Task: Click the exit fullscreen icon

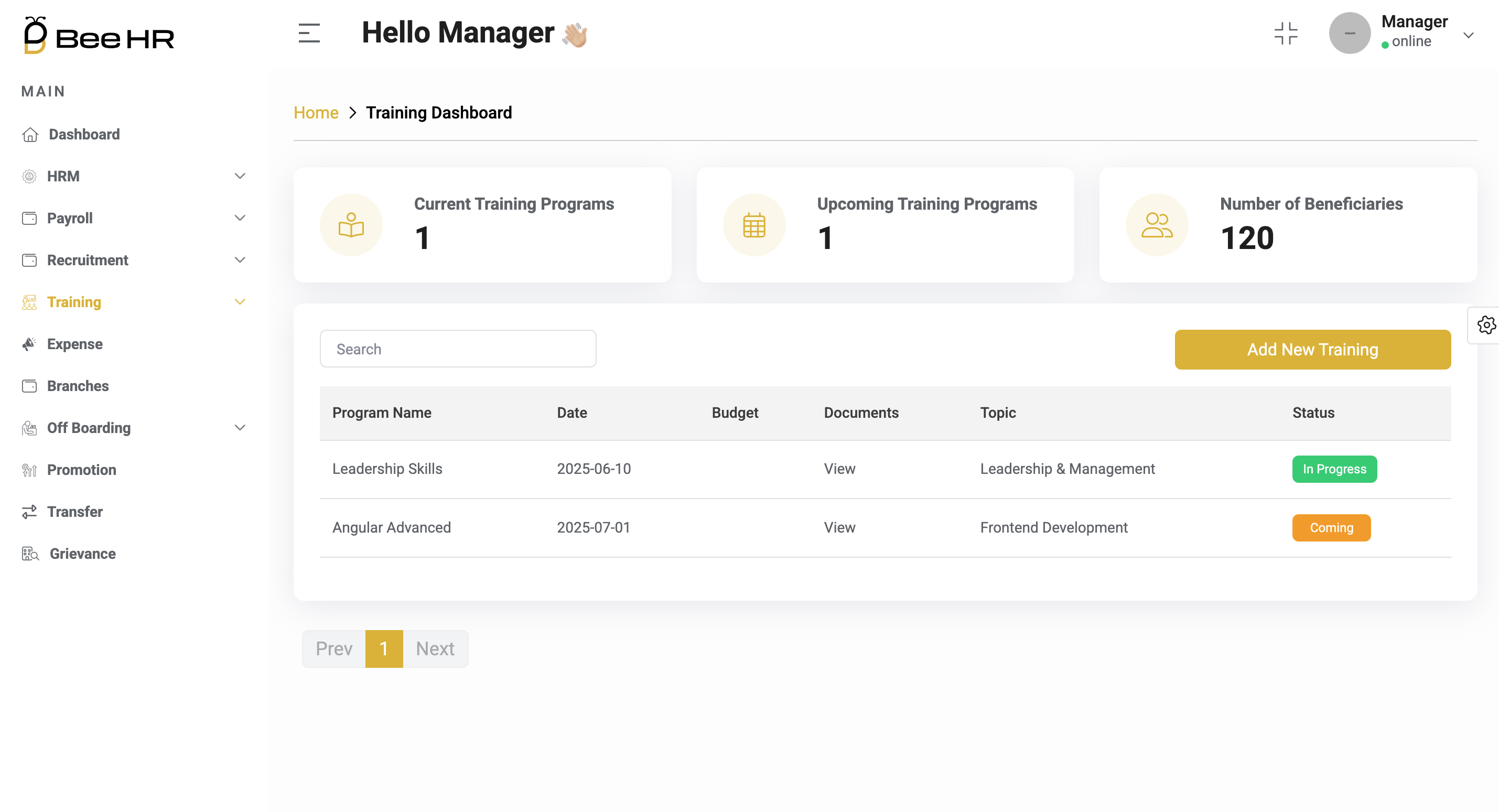Action: tap(1286, 33)
